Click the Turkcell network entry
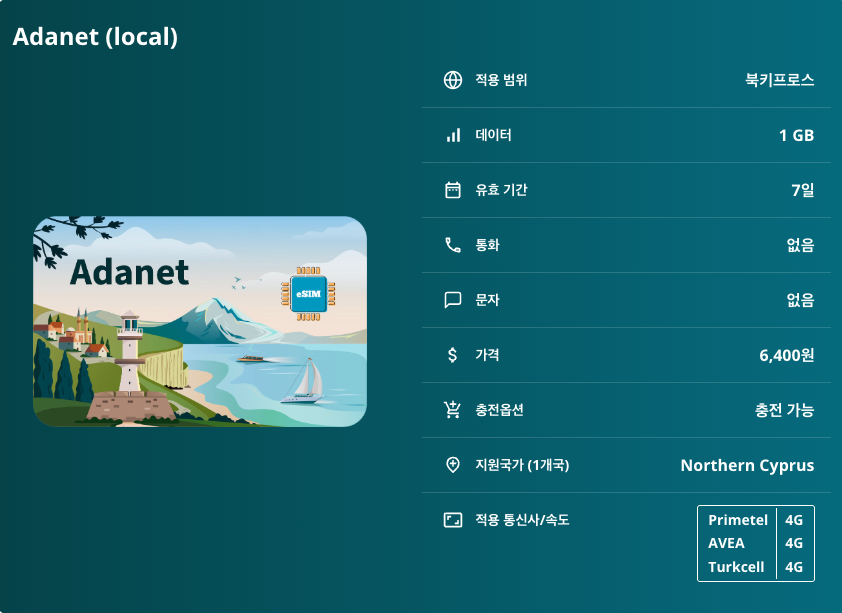 click(x=736, y=567)
